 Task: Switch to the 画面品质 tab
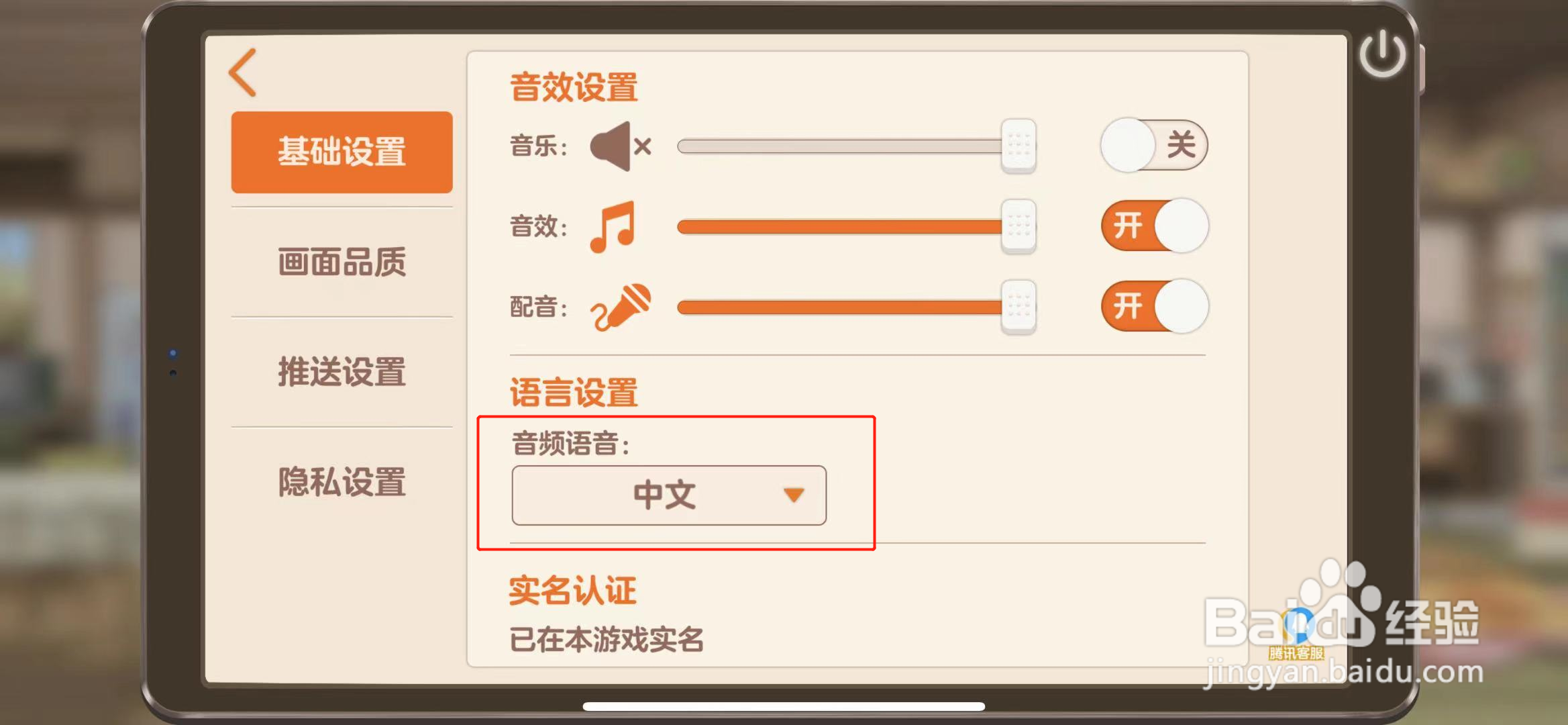click(342, 262)
